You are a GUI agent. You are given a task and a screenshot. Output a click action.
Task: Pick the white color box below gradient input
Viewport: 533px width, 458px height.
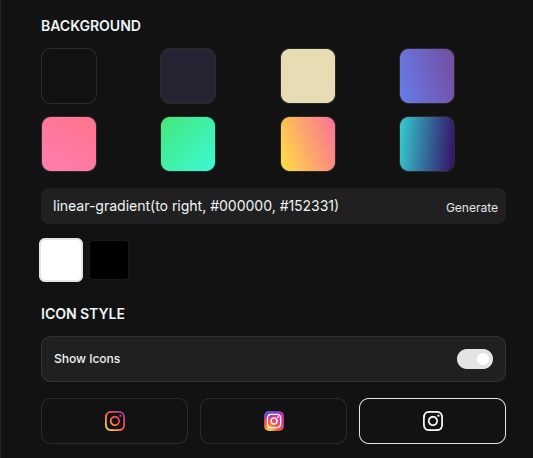(x=61, y=260)
